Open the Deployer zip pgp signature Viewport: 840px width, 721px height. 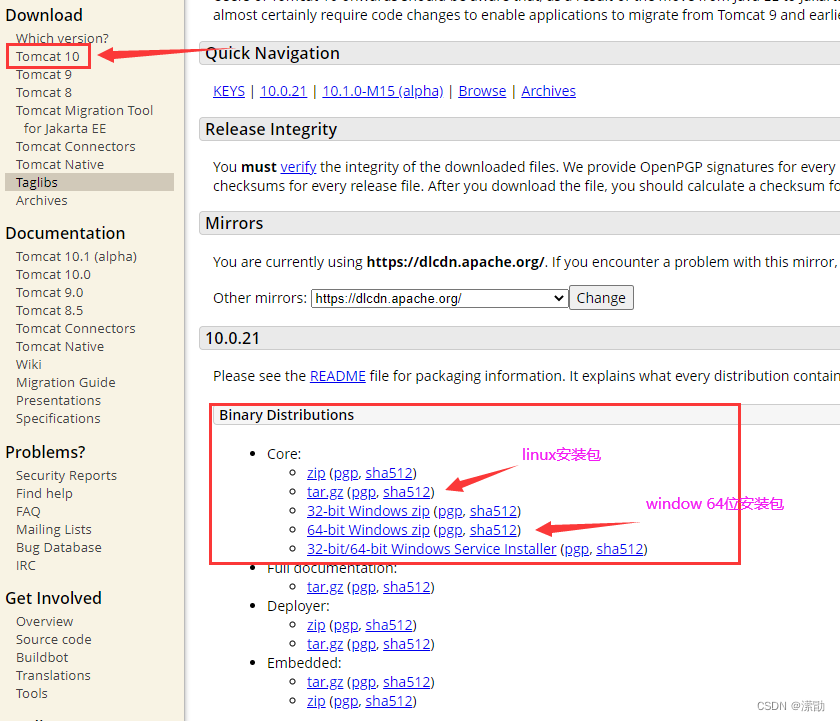(346, 626)
